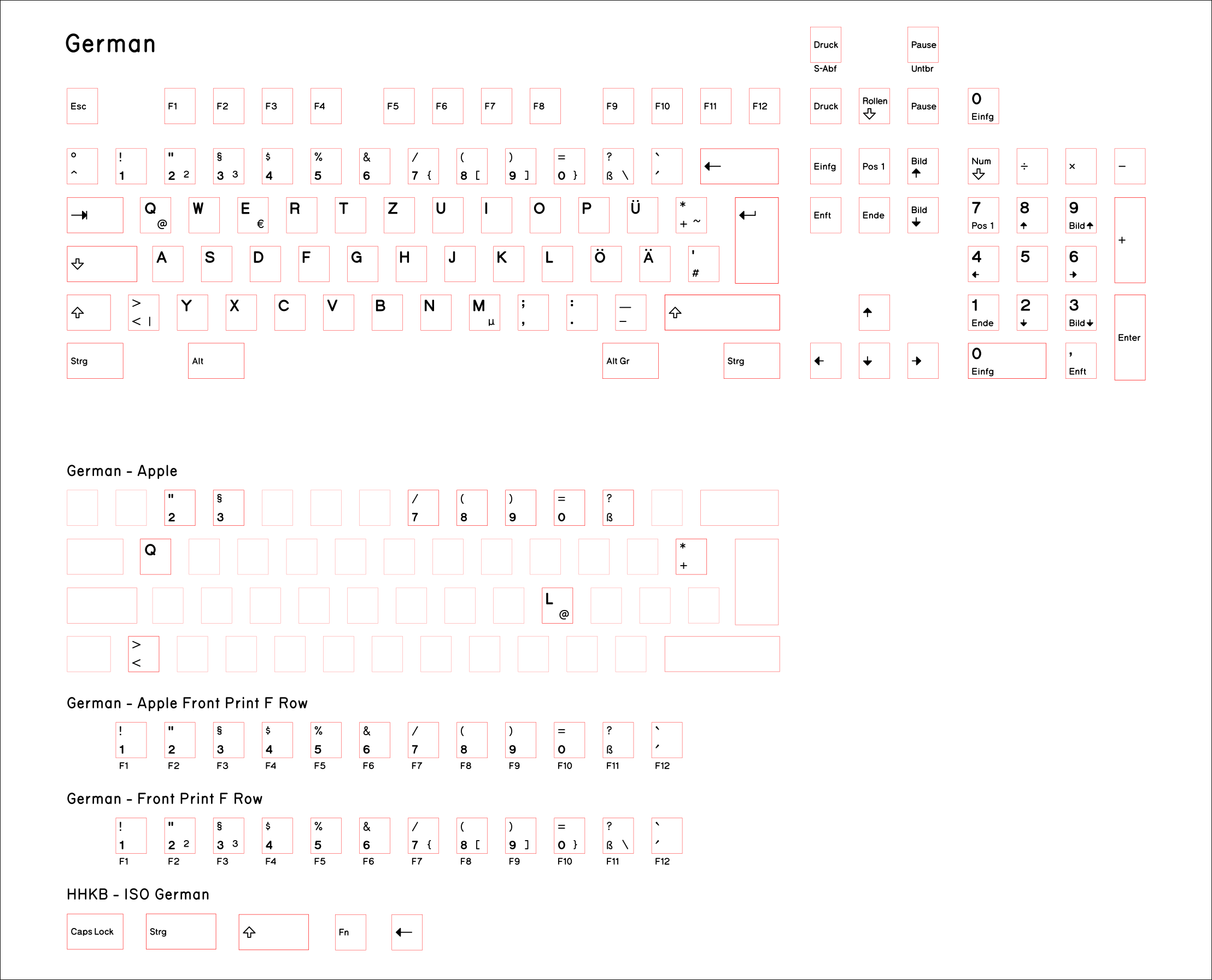
Task: Click the numpad Enter key
Action: tap(1129, 337)
